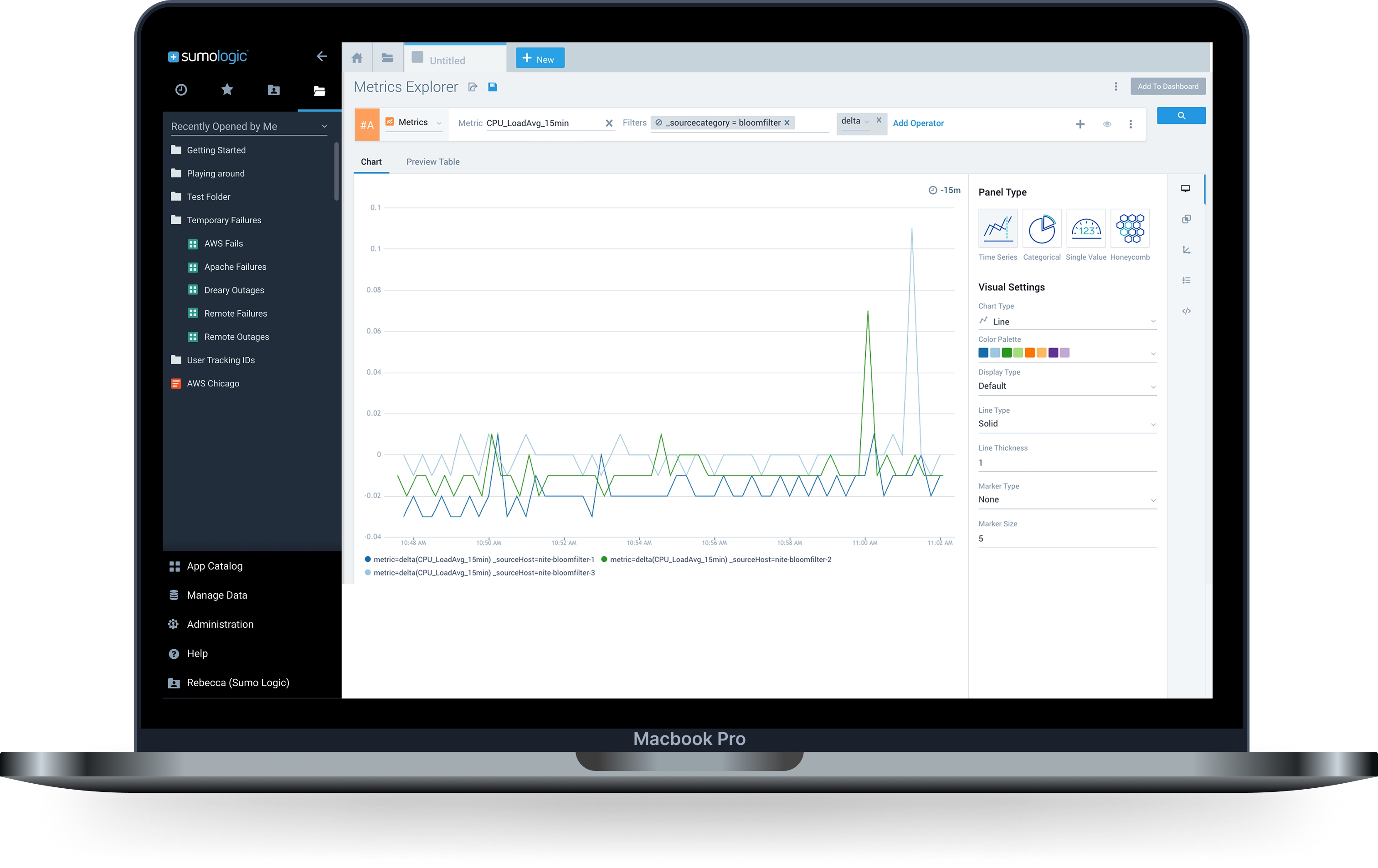
Task: Switch to the Preview Table tab
Action: (432, 162)
